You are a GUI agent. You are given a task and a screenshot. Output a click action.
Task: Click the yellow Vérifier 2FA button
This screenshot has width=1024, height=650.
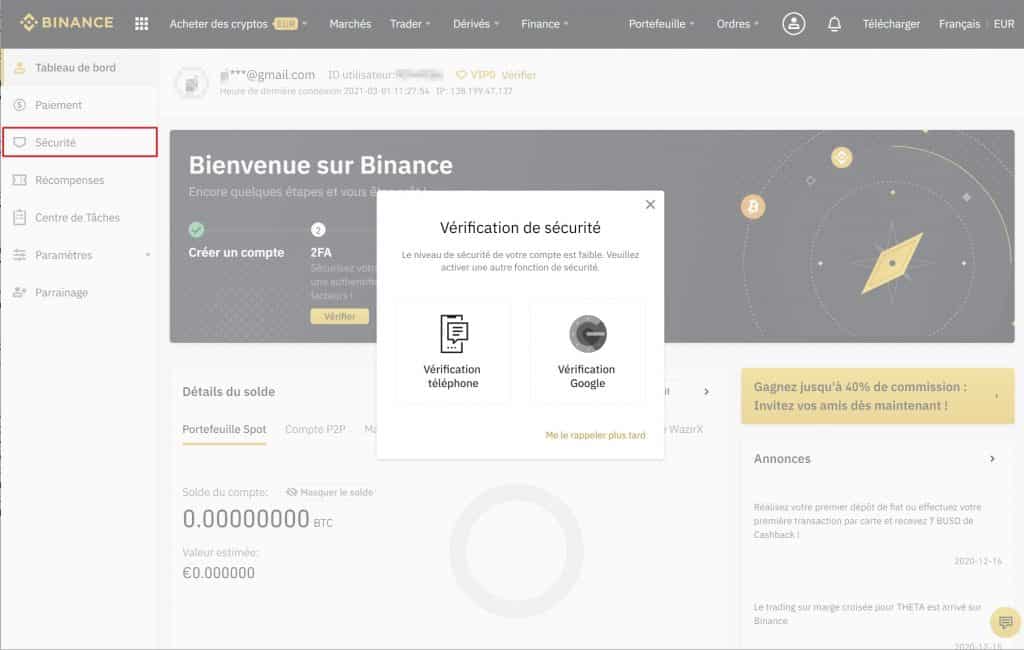339,315
